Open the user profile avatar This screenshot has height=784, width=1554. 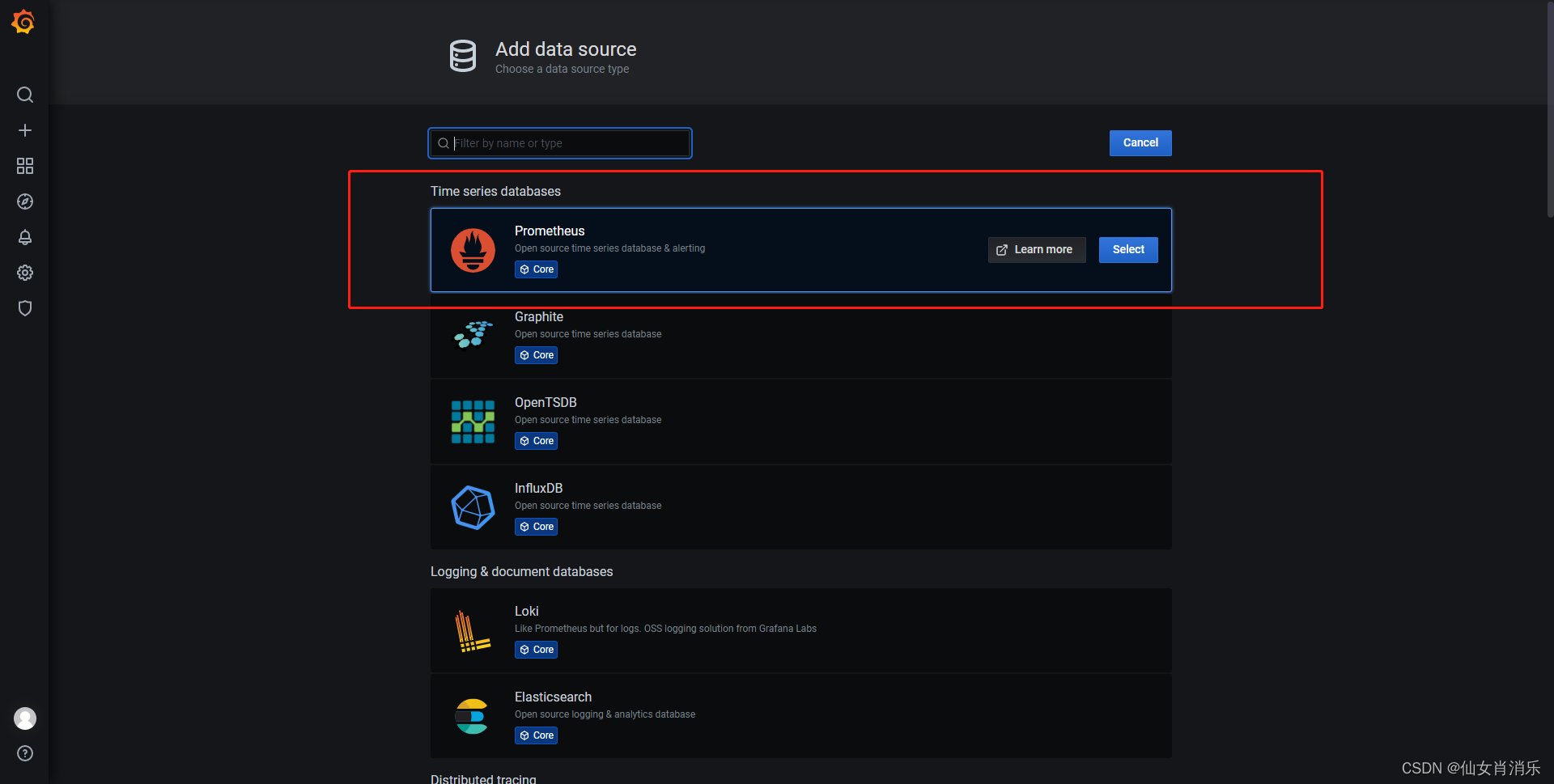(x=25, y=718)
